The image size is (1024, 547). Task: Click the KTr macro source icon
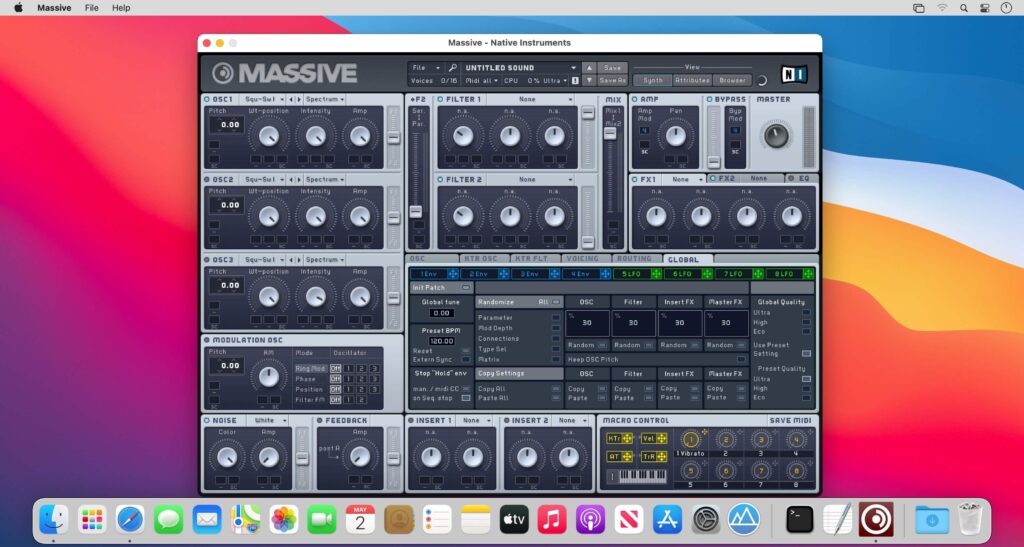(620, 438)
